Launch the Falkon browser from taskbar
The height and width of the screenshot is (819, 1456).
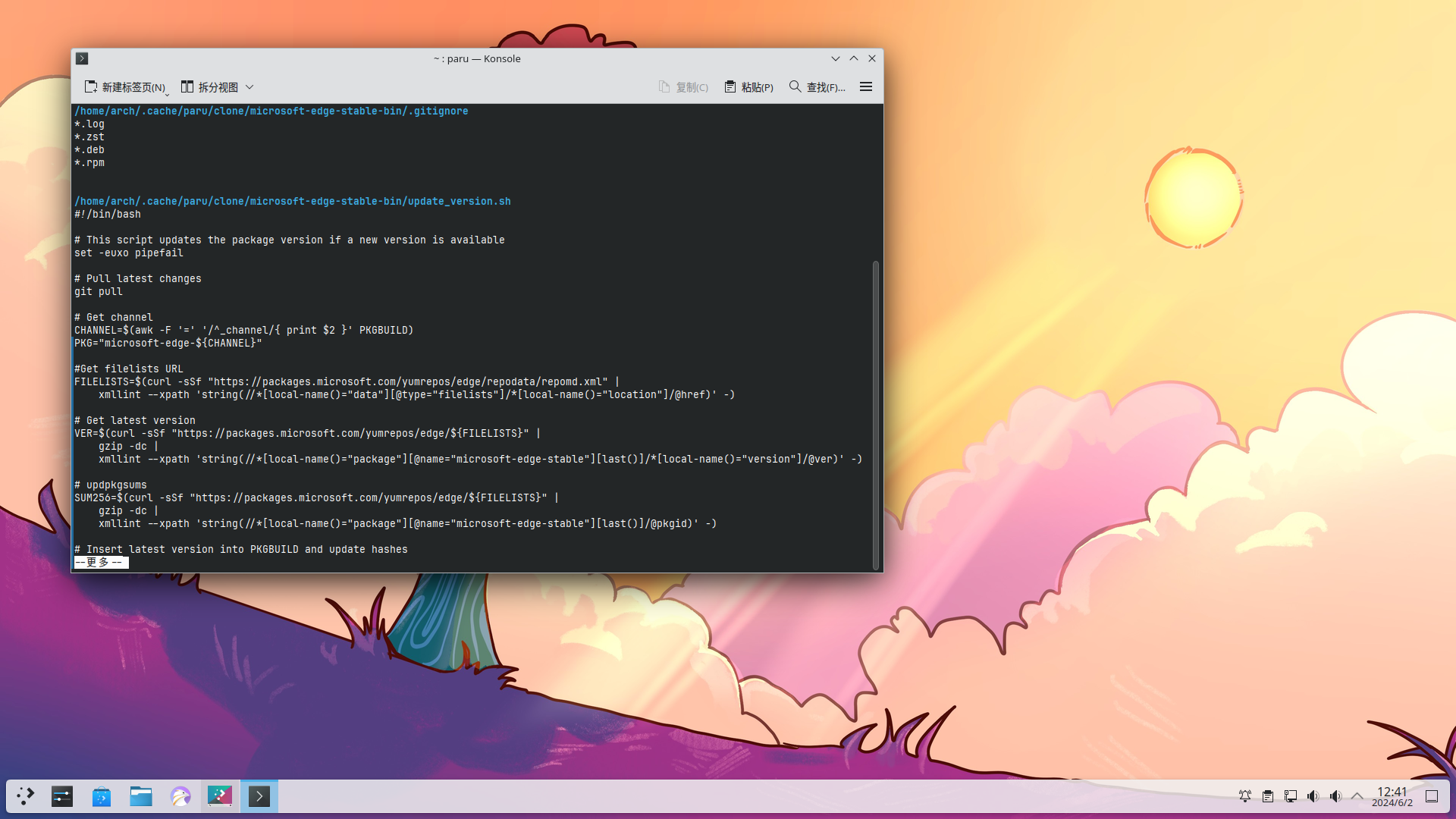click(x=180, y=796)
